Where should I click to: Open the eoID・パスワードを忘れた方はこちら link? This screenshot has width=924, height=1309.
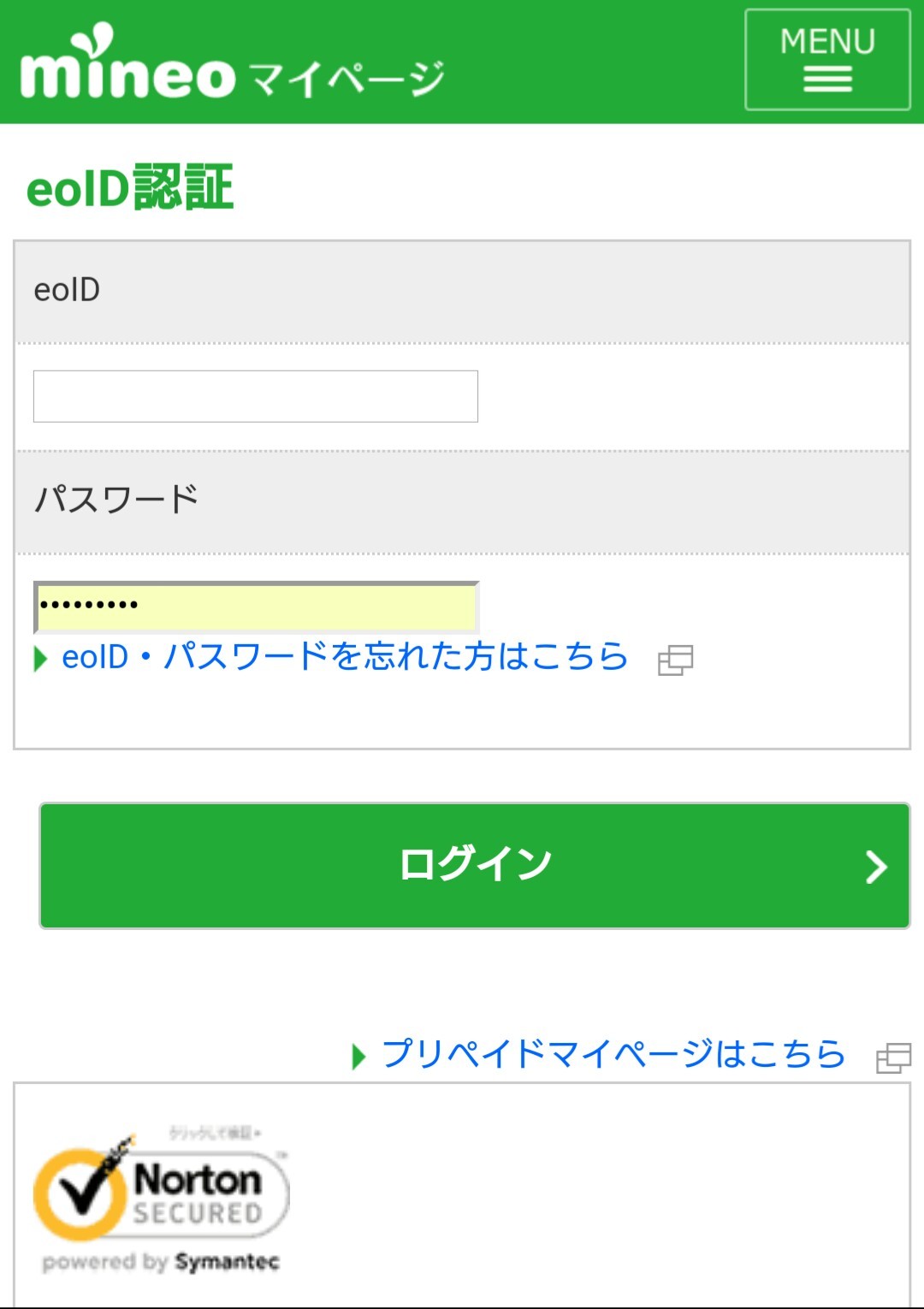pyautogui.click(x=345, y=657)
